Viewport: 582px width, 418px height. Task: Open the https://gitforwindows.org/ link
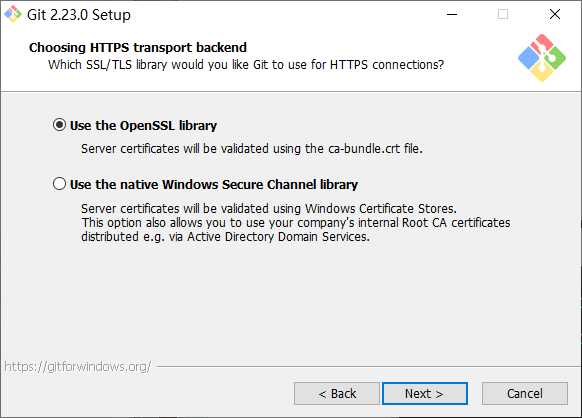click(78, 367)
